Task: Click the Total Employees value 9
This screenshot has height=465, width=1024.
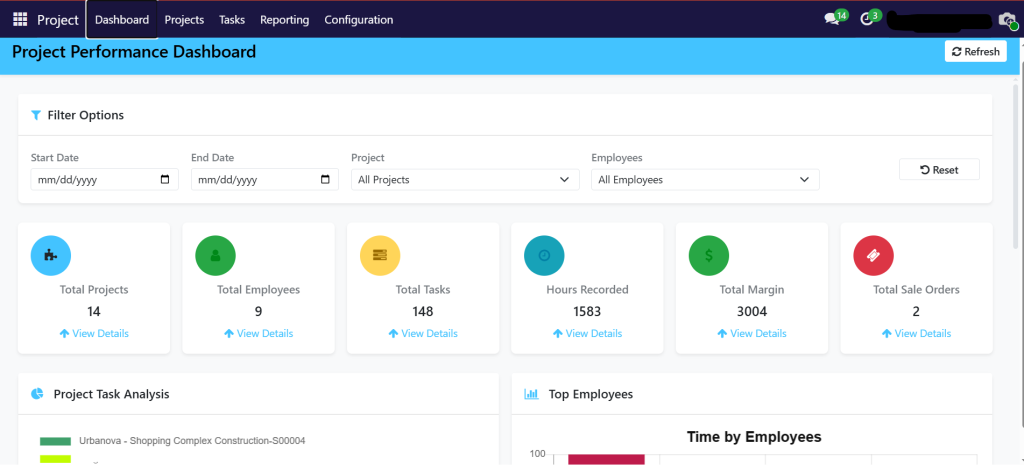Action: click(259, 312)
